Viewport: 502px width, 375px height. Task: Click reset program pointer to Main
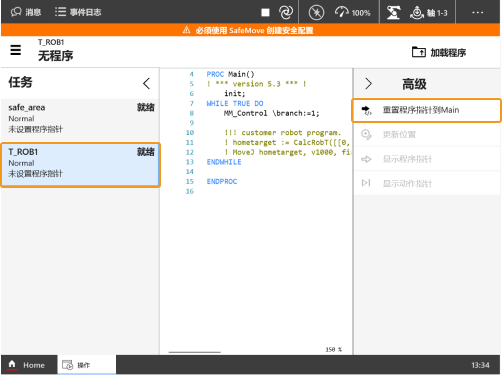(426, 110)
